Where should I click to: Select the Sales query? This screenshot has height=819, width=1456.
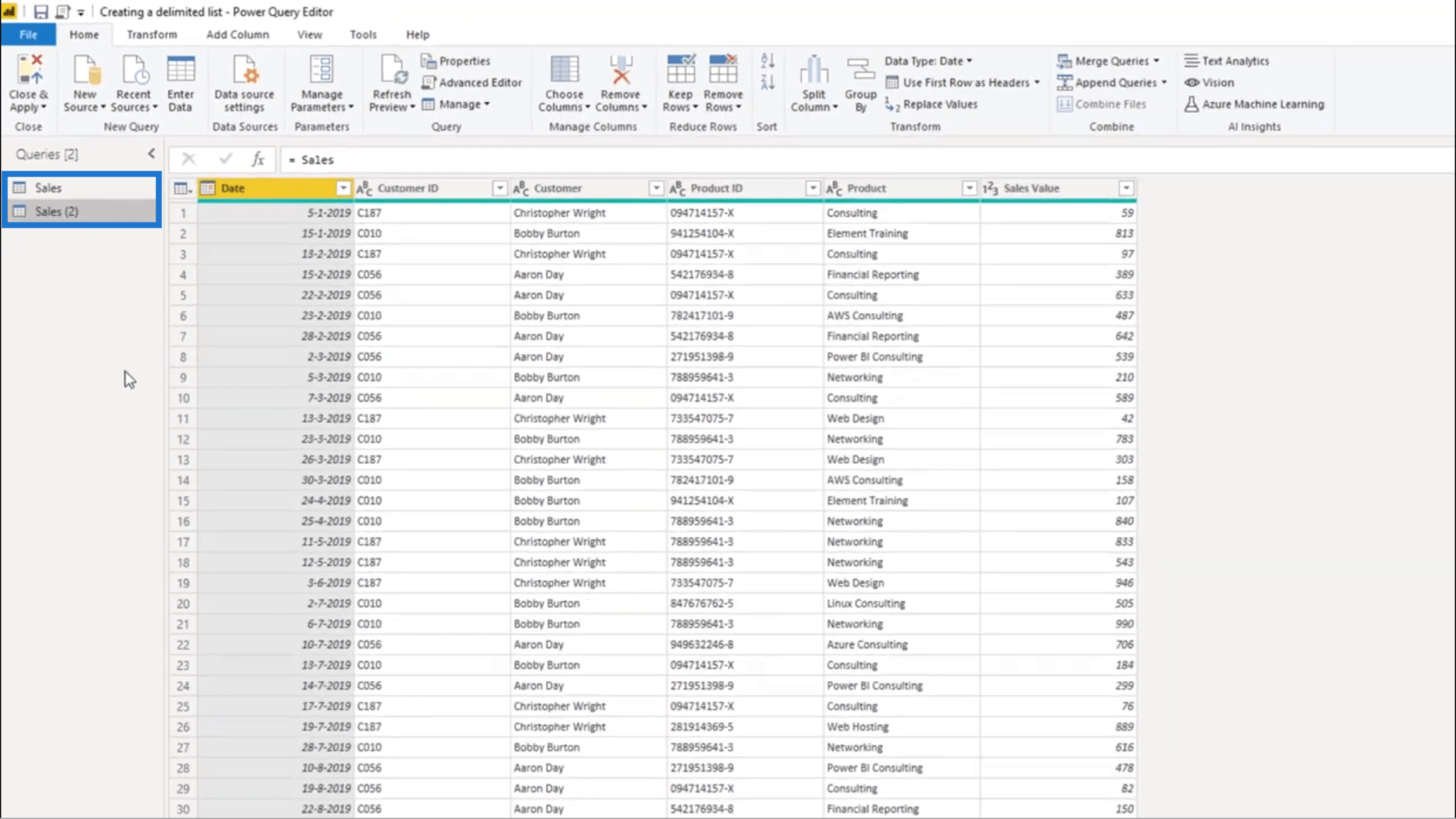[82, 187]
